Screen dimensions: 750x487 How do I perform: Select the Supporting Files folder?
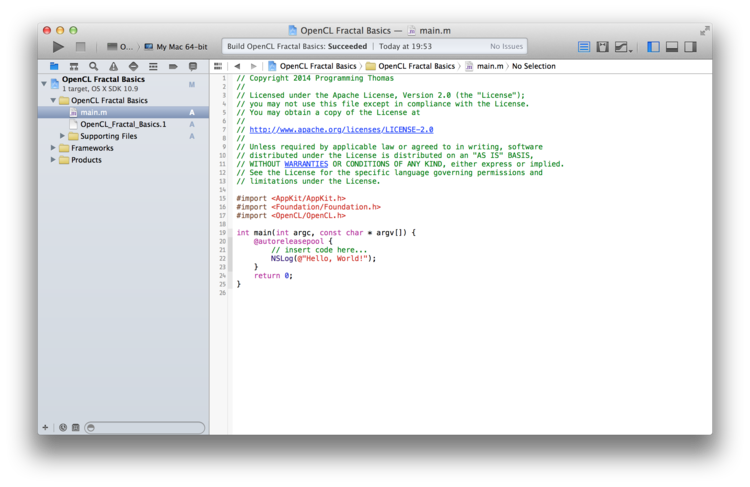coord(108,136)
